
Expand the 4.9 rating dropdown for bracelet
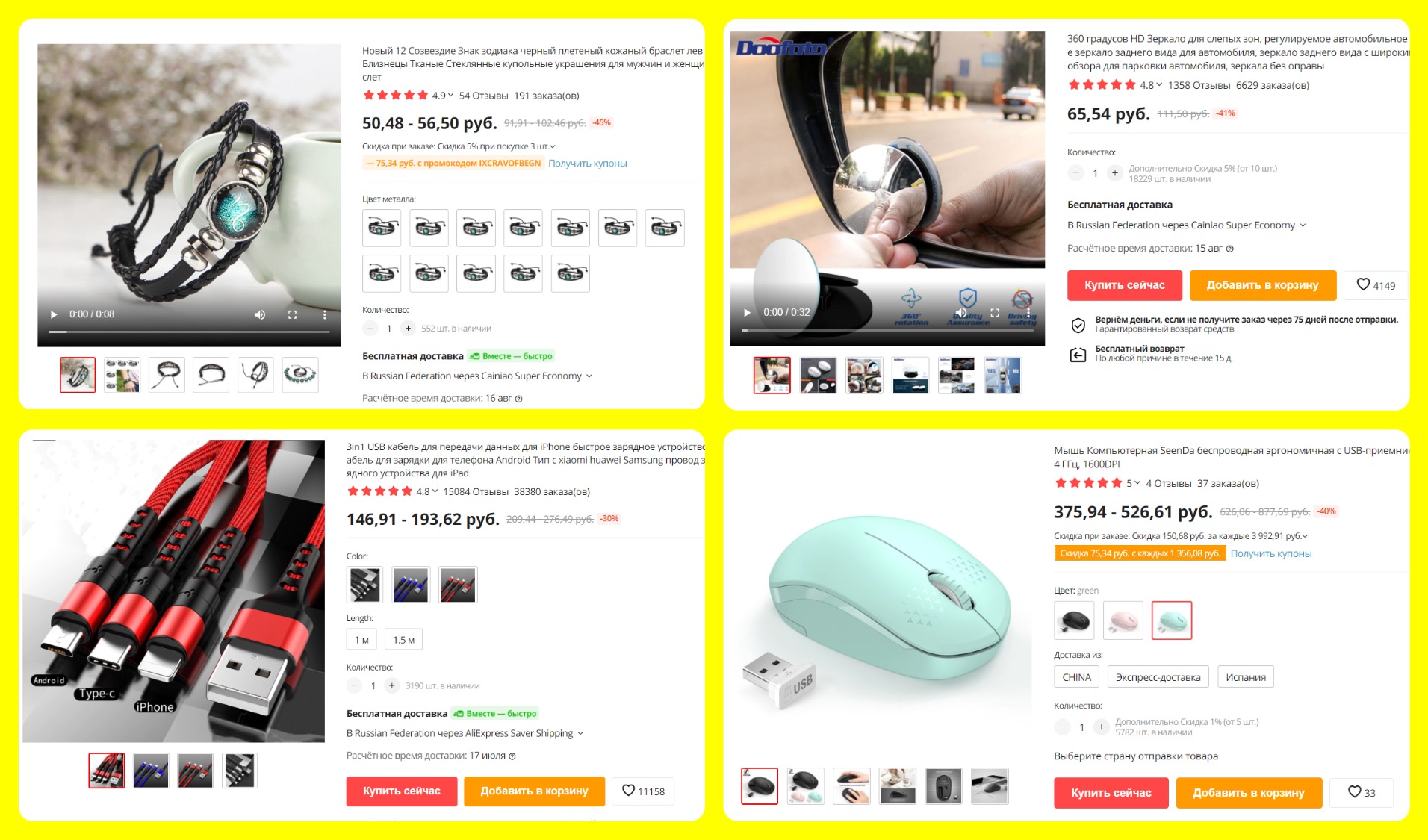443,96
